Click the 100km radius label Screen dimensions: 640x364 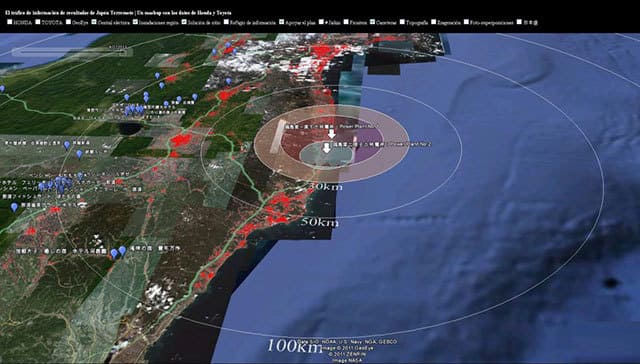pos(295,346)
